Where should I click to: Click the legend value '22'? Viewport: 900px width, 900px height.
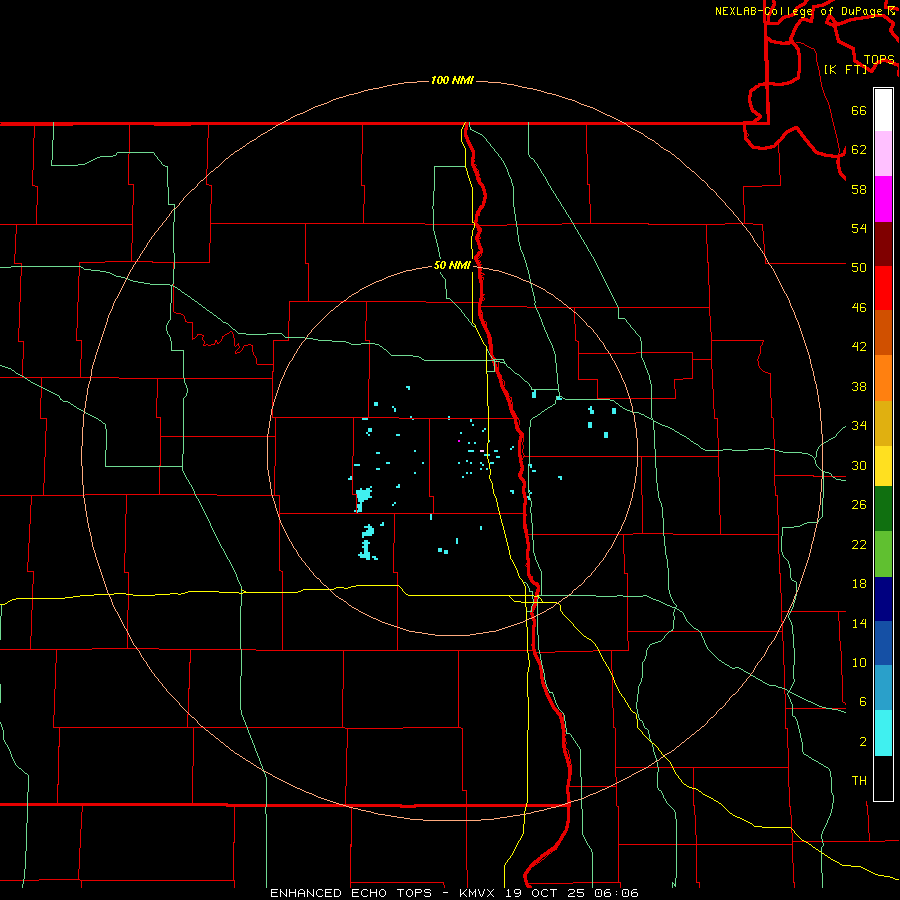pyautogui.click(x=859, y=545)
